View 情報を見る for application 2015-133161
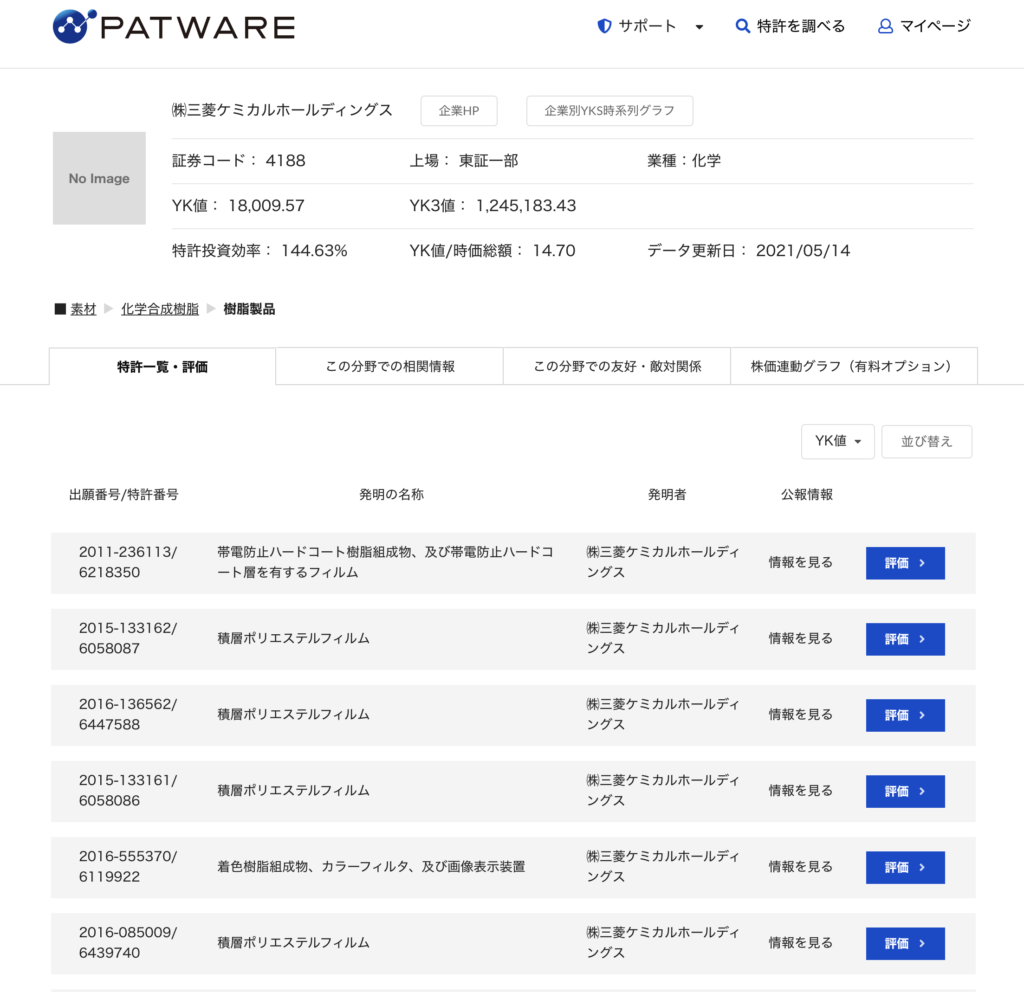 click(801, 790)
